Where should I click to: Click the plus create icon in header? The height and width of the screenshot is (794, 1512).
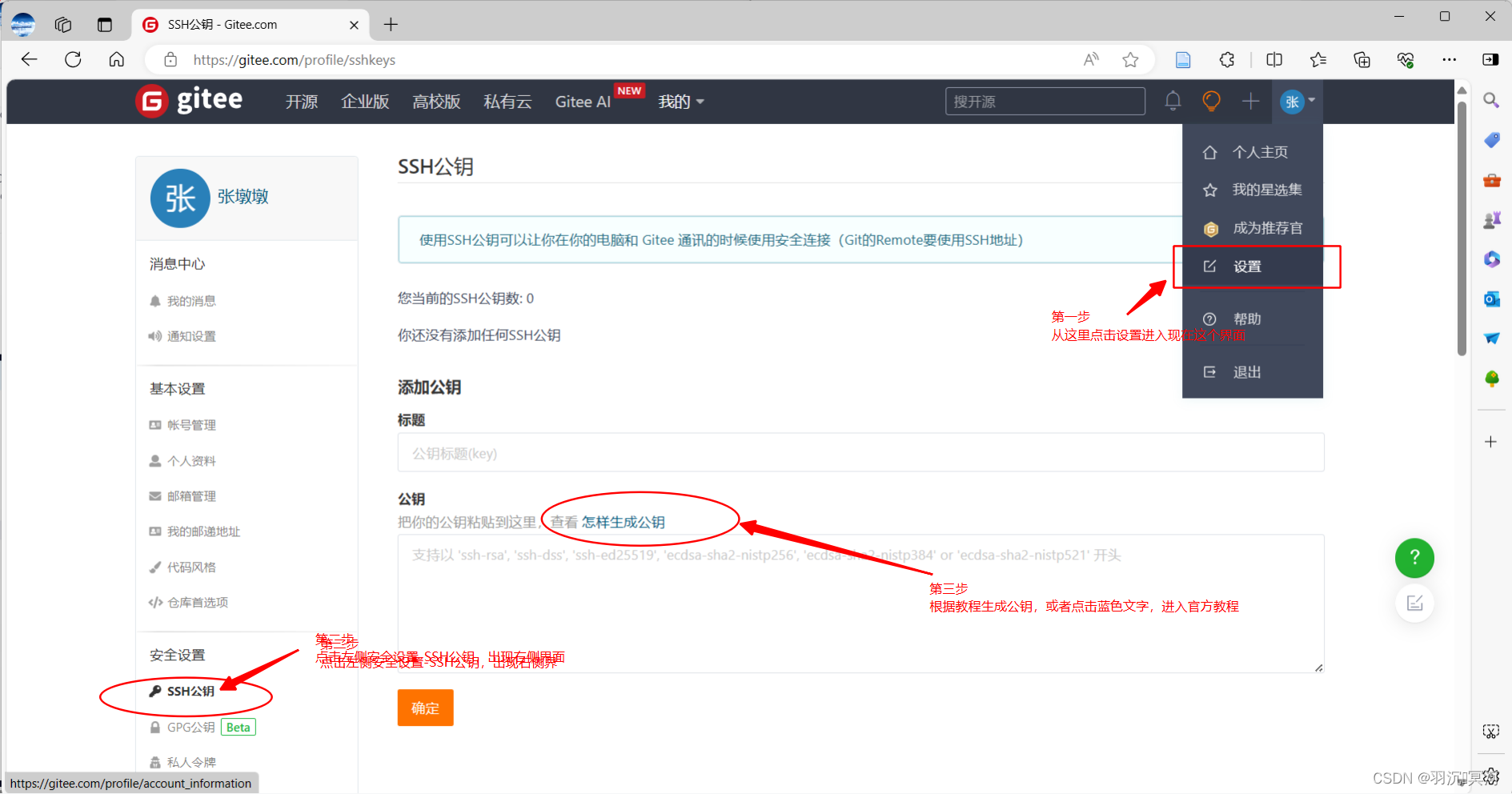tap(1250, 101)
